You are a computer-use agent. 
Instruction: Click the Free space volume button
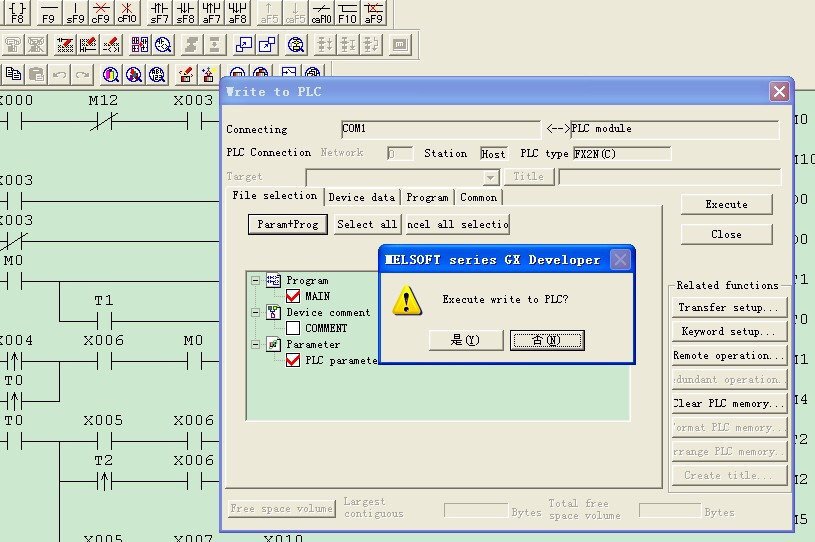click(282, 508)
